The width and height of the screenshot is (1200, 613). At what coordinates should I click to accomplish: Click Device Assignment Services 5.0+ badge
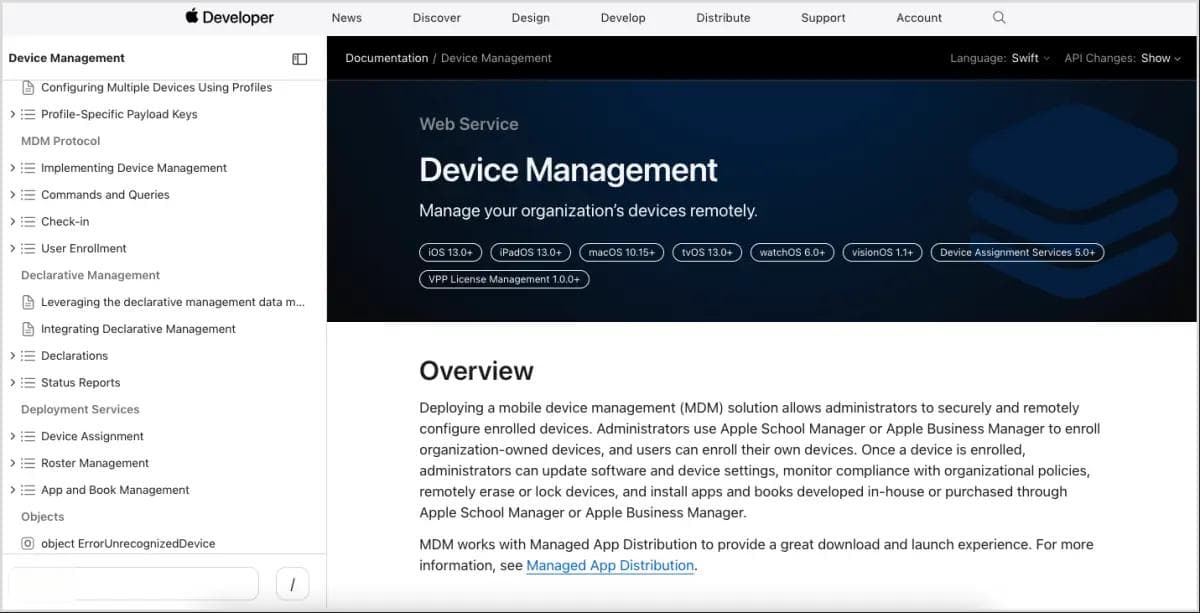(1017, 253)
